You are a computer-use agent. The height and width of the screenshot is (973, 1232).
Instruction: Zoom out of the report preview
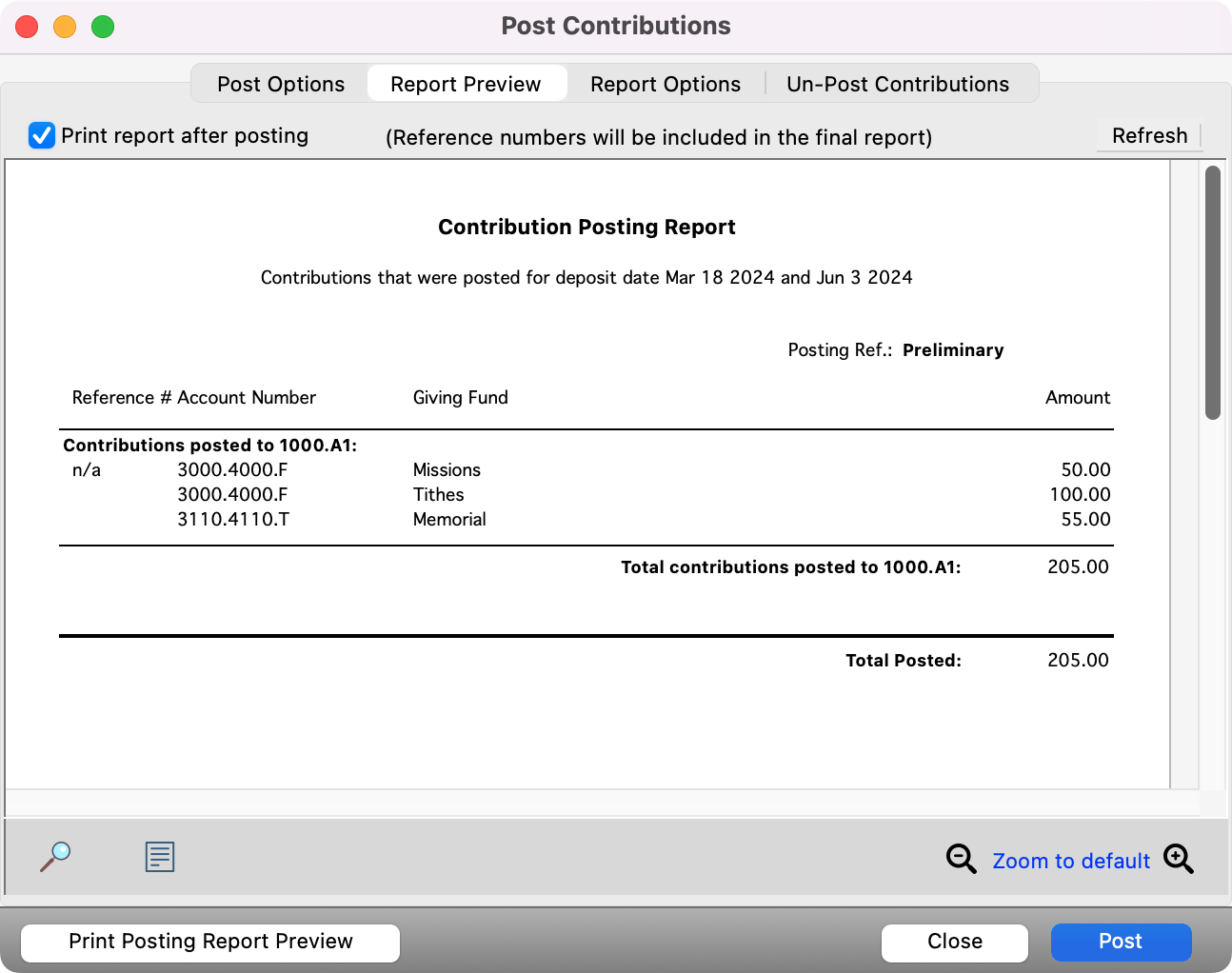tap(961, 859)
